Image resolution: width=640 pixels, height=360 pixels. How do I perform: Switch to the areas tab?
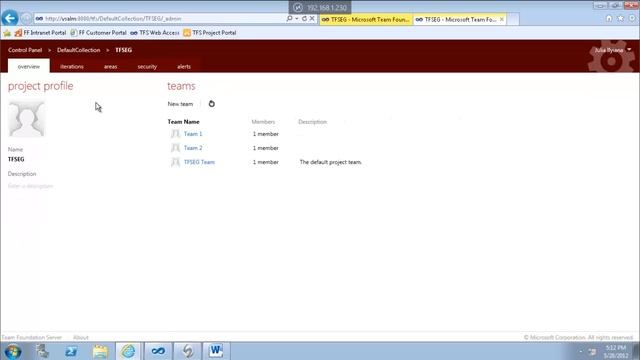pos(110,66)
